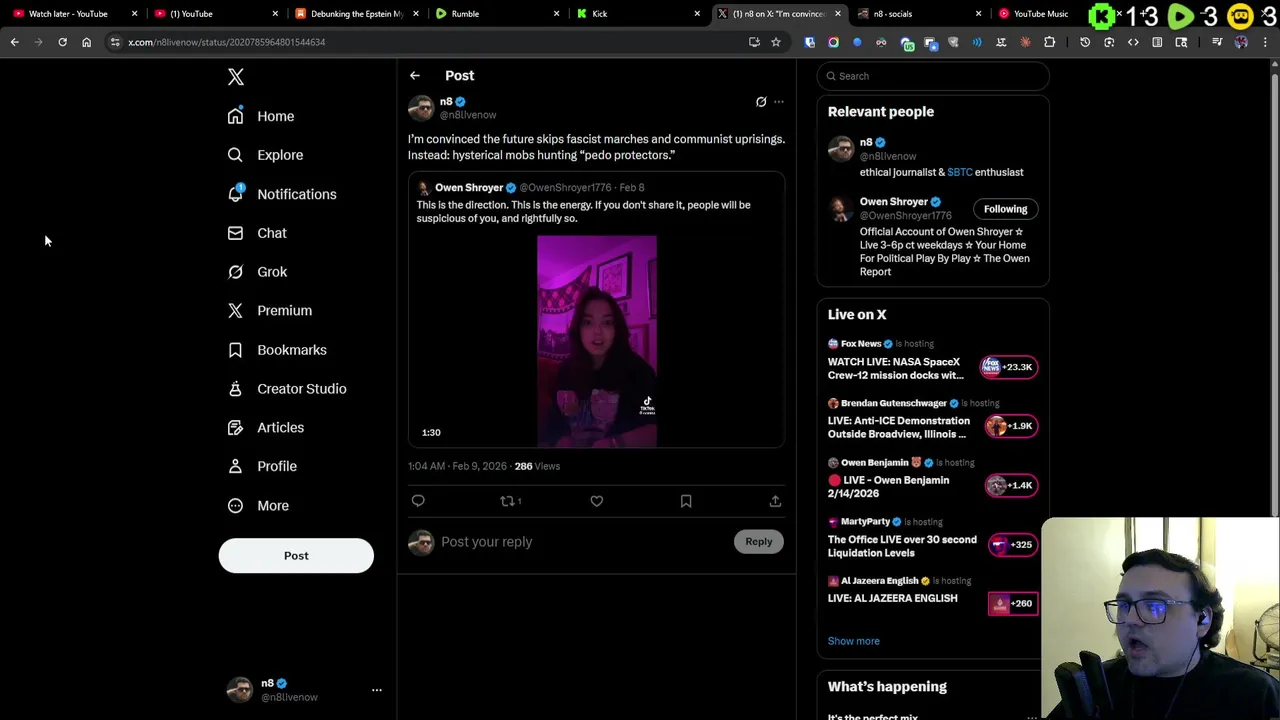This screenshot has width=1280, height=720.
Task: Open Creator Studio from sidebar
Action: [x=287, y=389]
